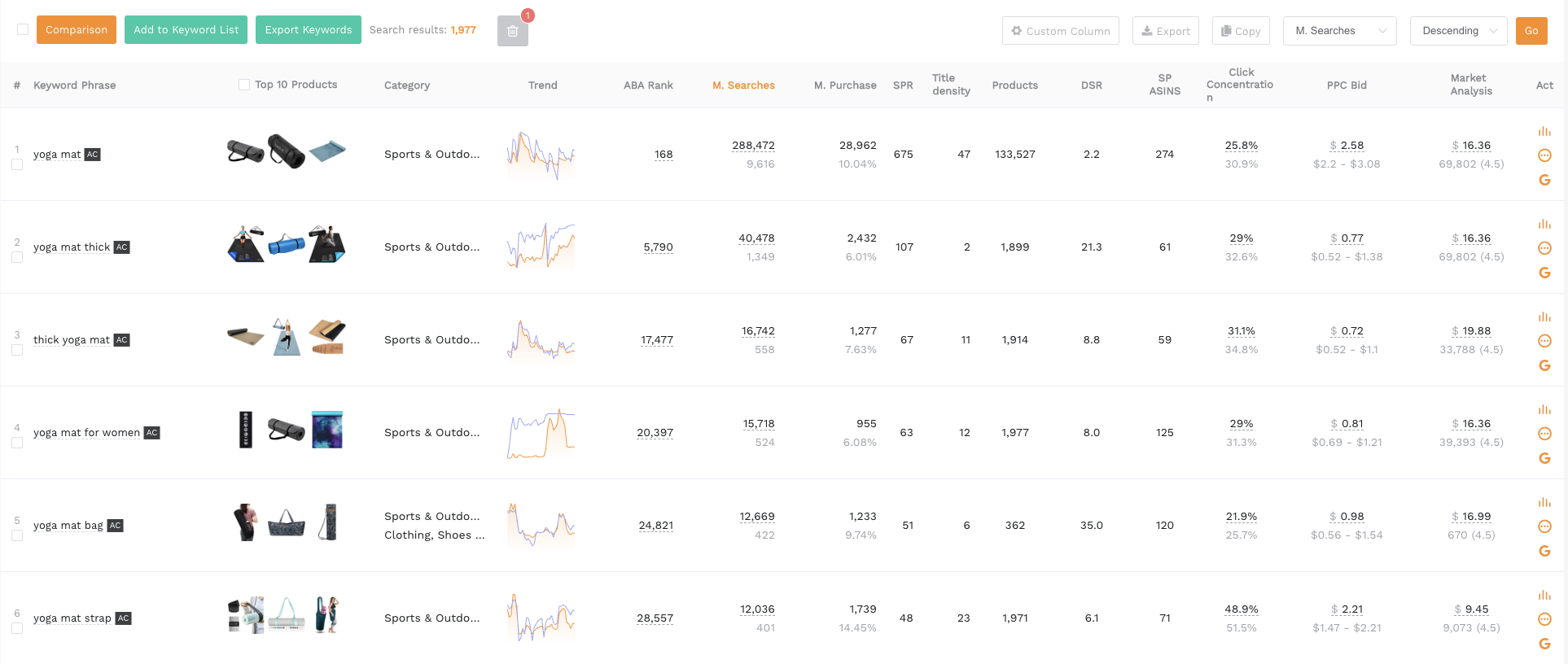1568x664 pixels.
Task: Open the M. Searches sort field dropdown
Action: (1339, 31)
